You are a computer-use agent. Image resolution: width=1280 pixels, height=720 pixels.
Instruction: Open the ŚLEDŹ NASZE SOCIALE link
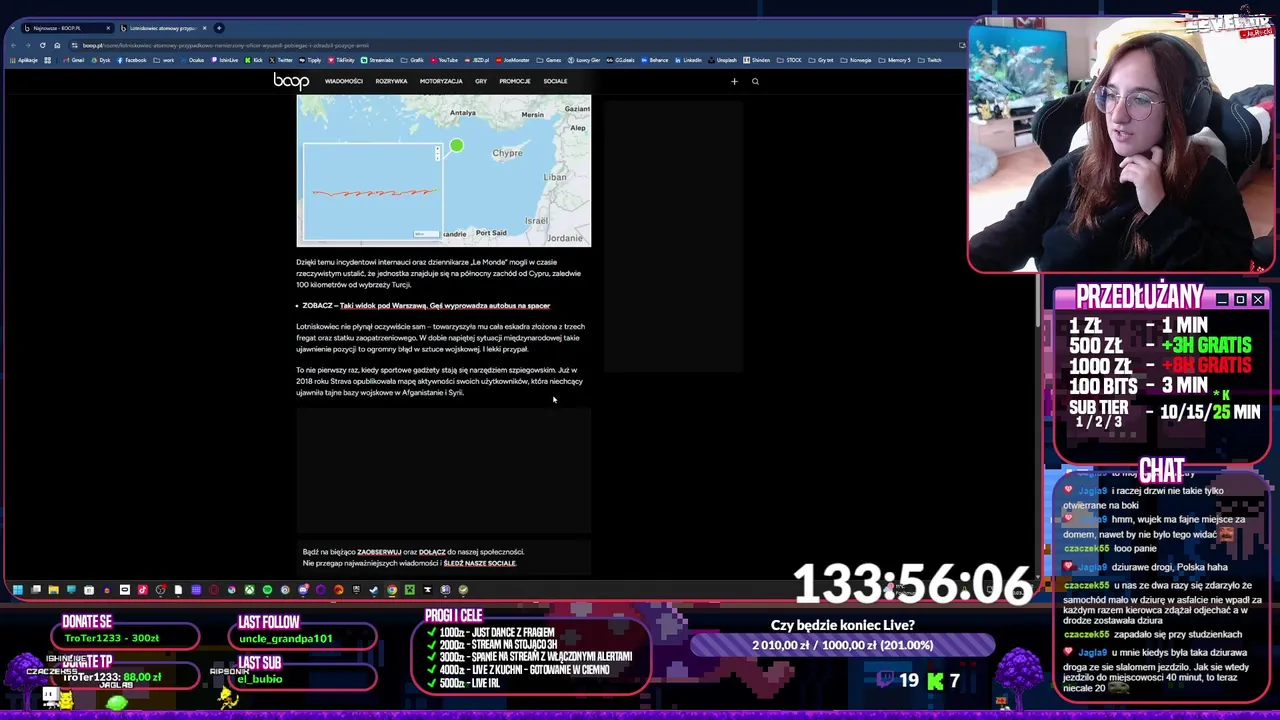[x=480, y=563]
